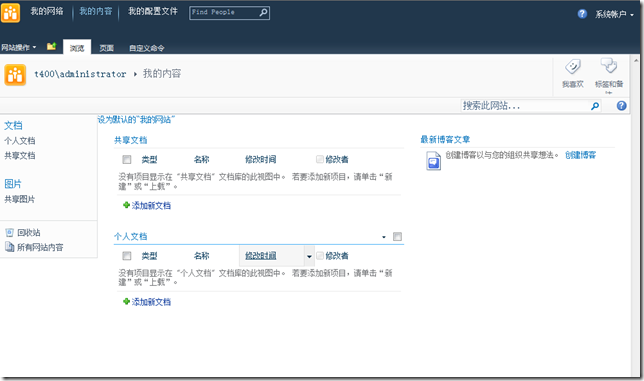644x381 pixels.
Task: Open the 最新博客文章 title link
Action: click(x=445, y=140)
